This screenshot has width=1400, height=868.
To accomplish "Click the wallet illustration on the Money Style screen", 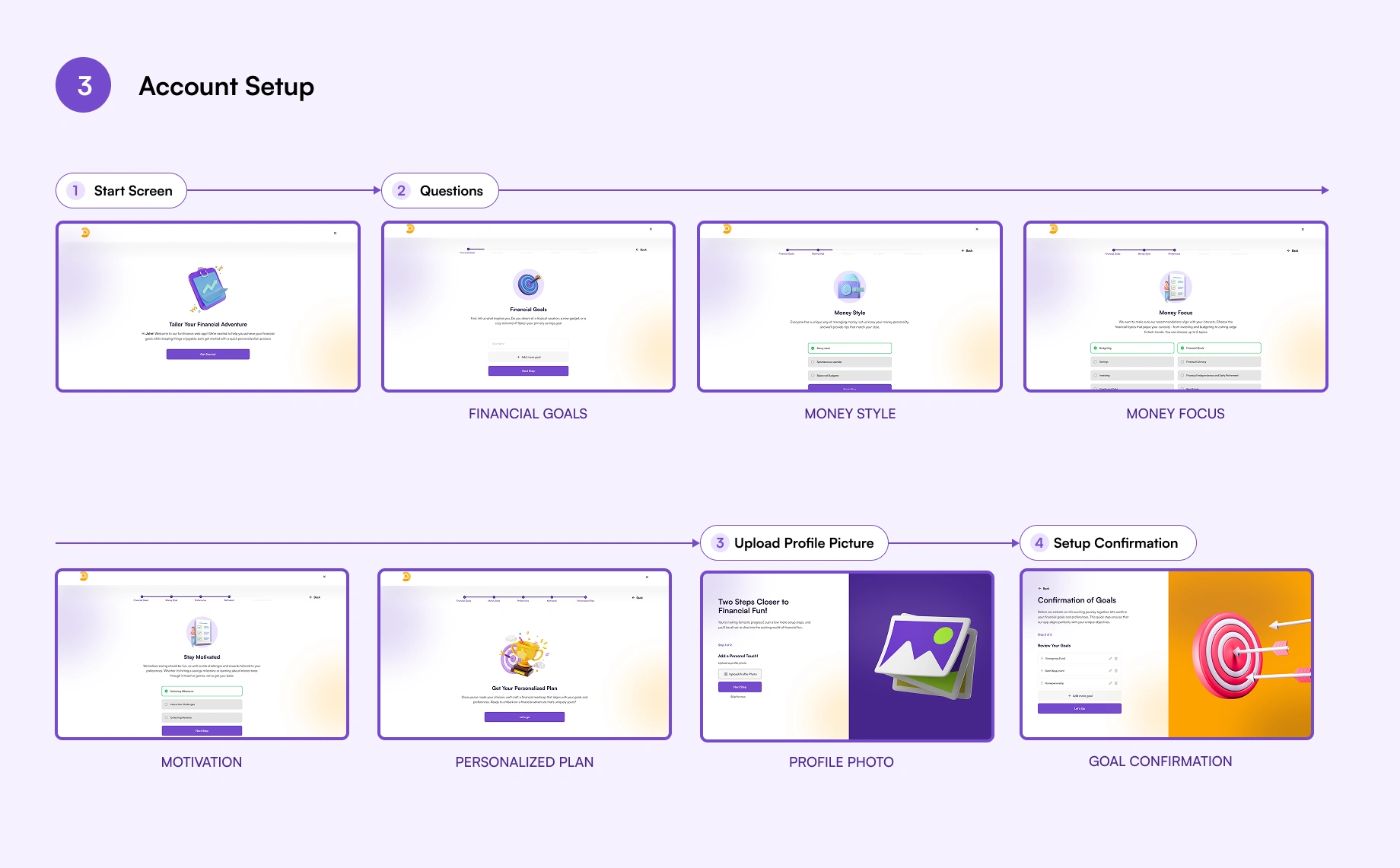I will point(850,288).
